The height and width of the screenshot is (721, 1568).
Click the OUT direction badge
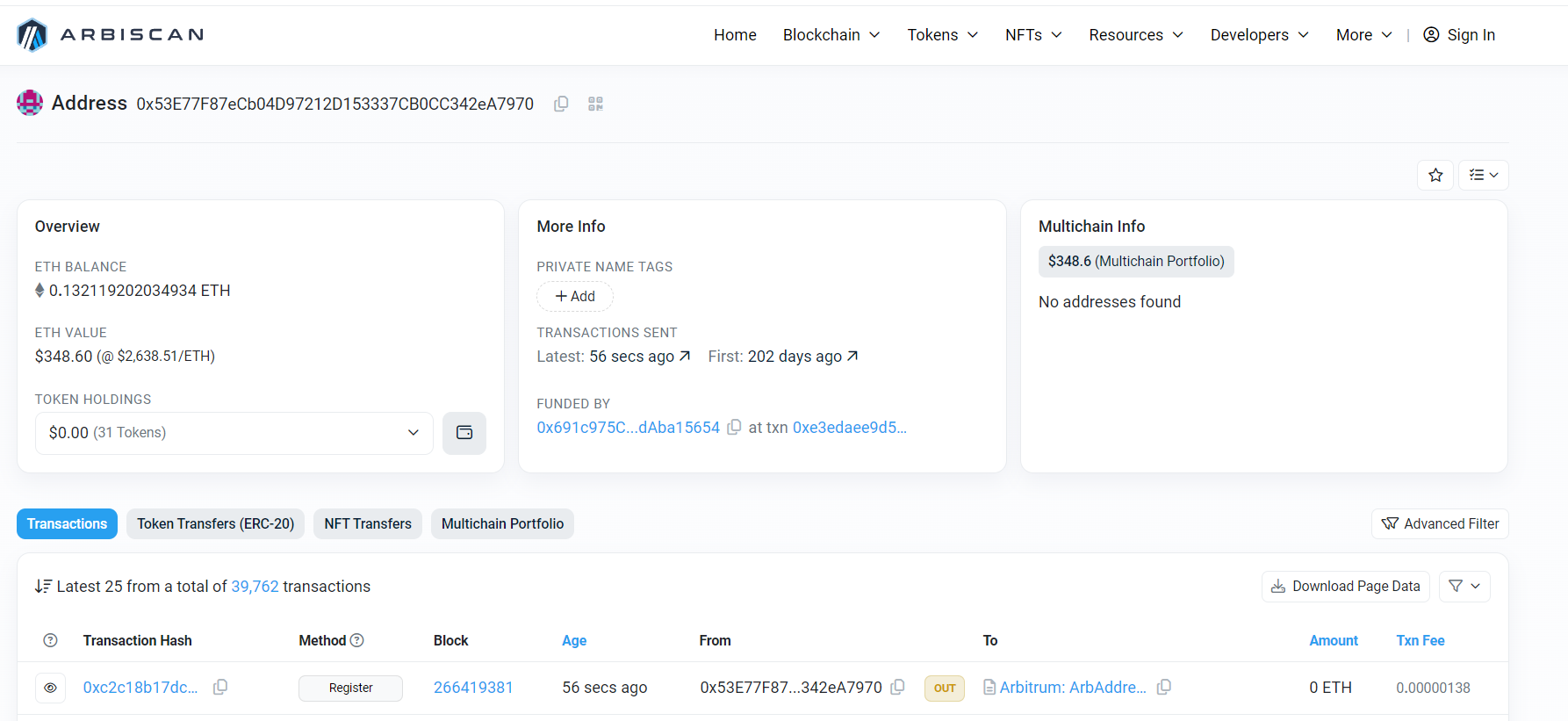(x=945, y=689)
